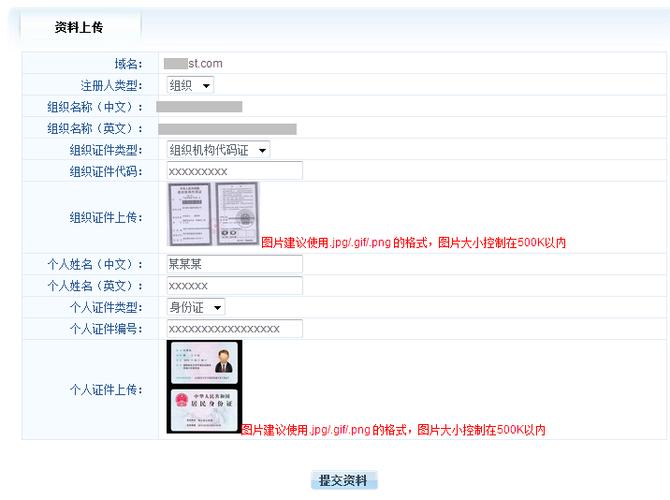The width and height of the screenshot is (670, 500).
Task: Click the 组织名称（中文） label
Action: click(x=95, y=107)
